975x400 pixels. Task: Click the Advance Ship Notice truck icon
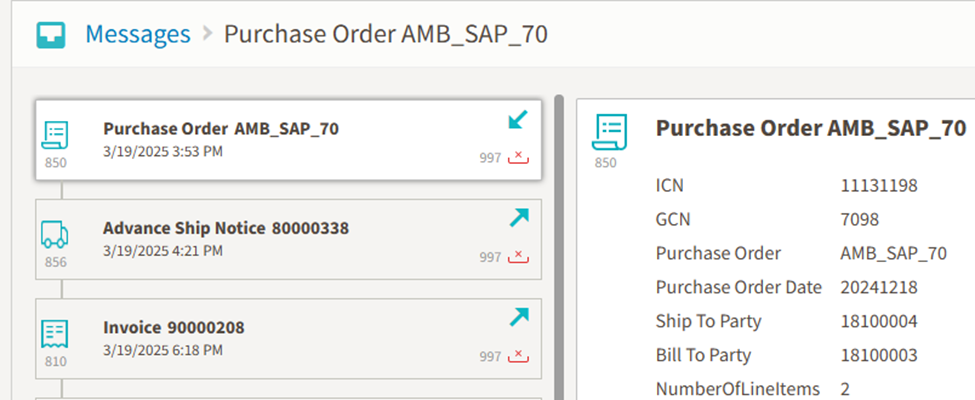tap(55, 234)
